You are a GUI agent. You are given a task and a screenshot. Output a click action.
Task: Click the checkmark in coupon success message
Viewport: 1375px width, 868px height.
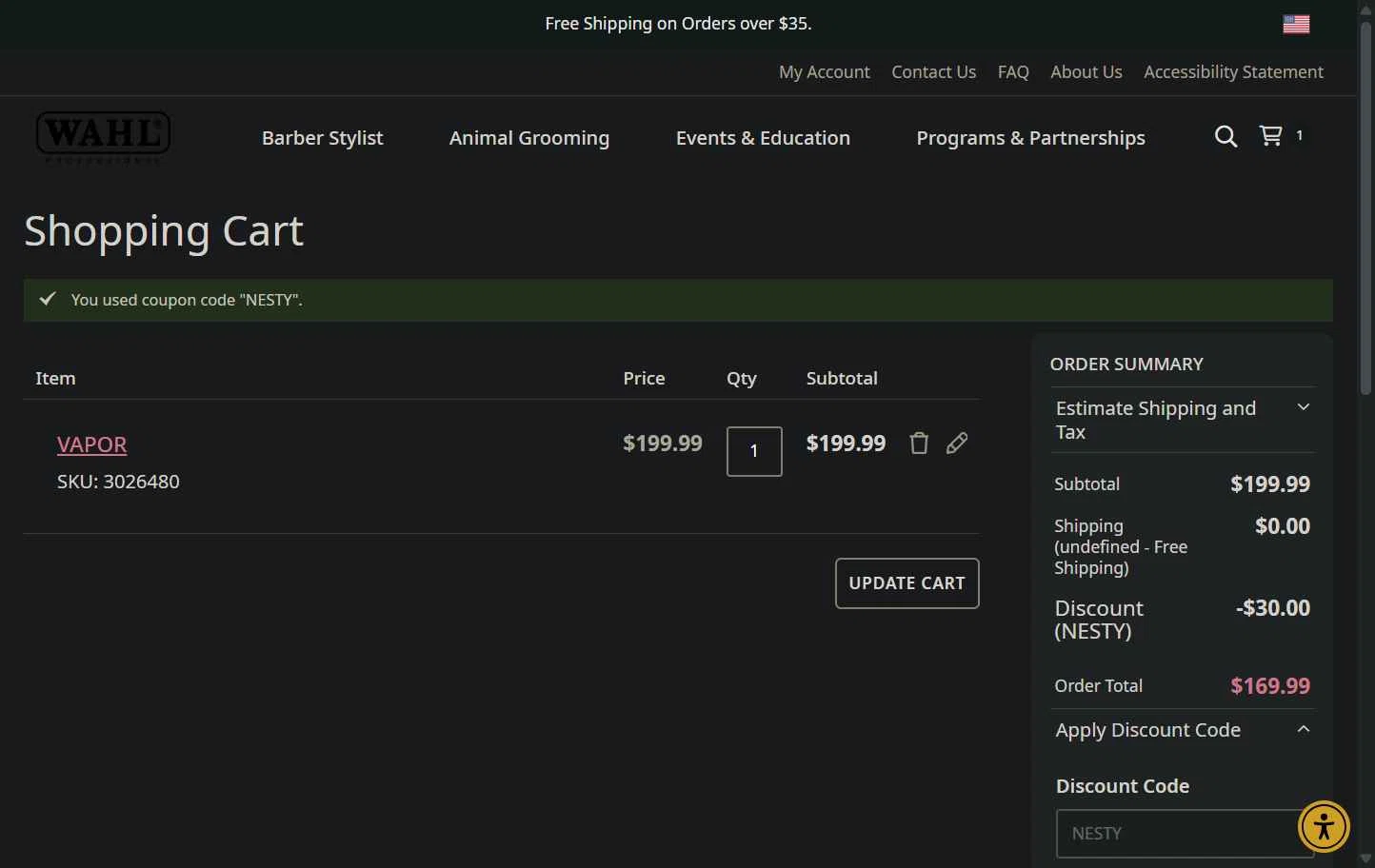[x=48, y=299]
